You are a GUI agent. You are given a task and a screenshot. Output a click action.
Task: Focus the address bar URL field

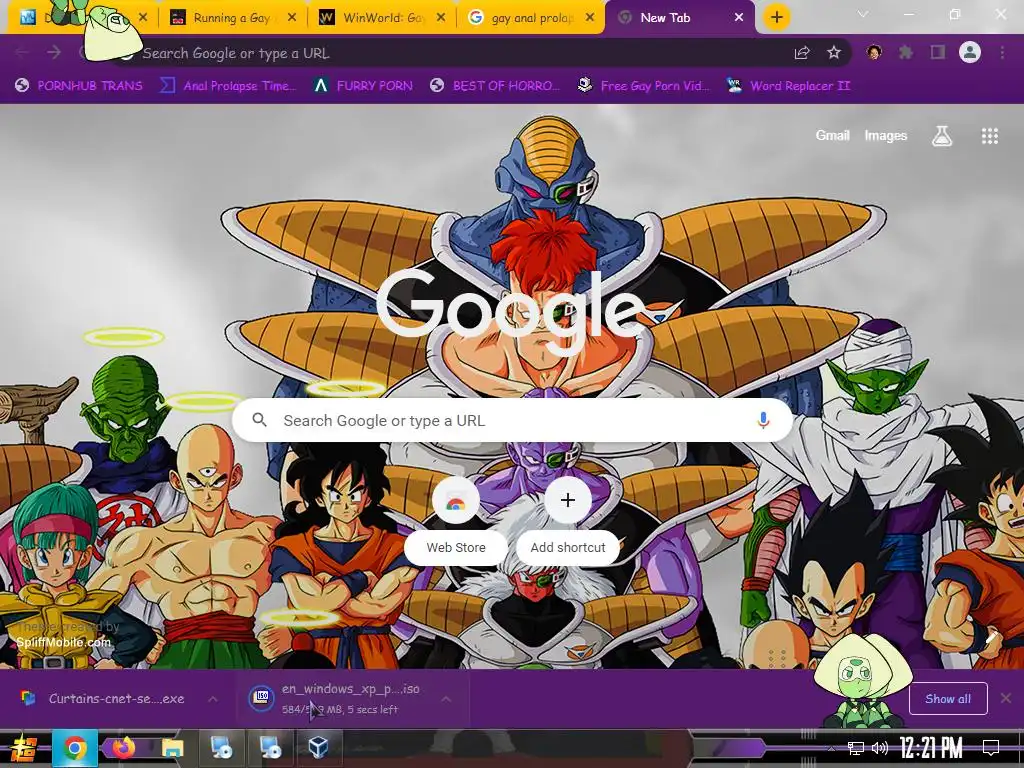(x=457, y=53)
